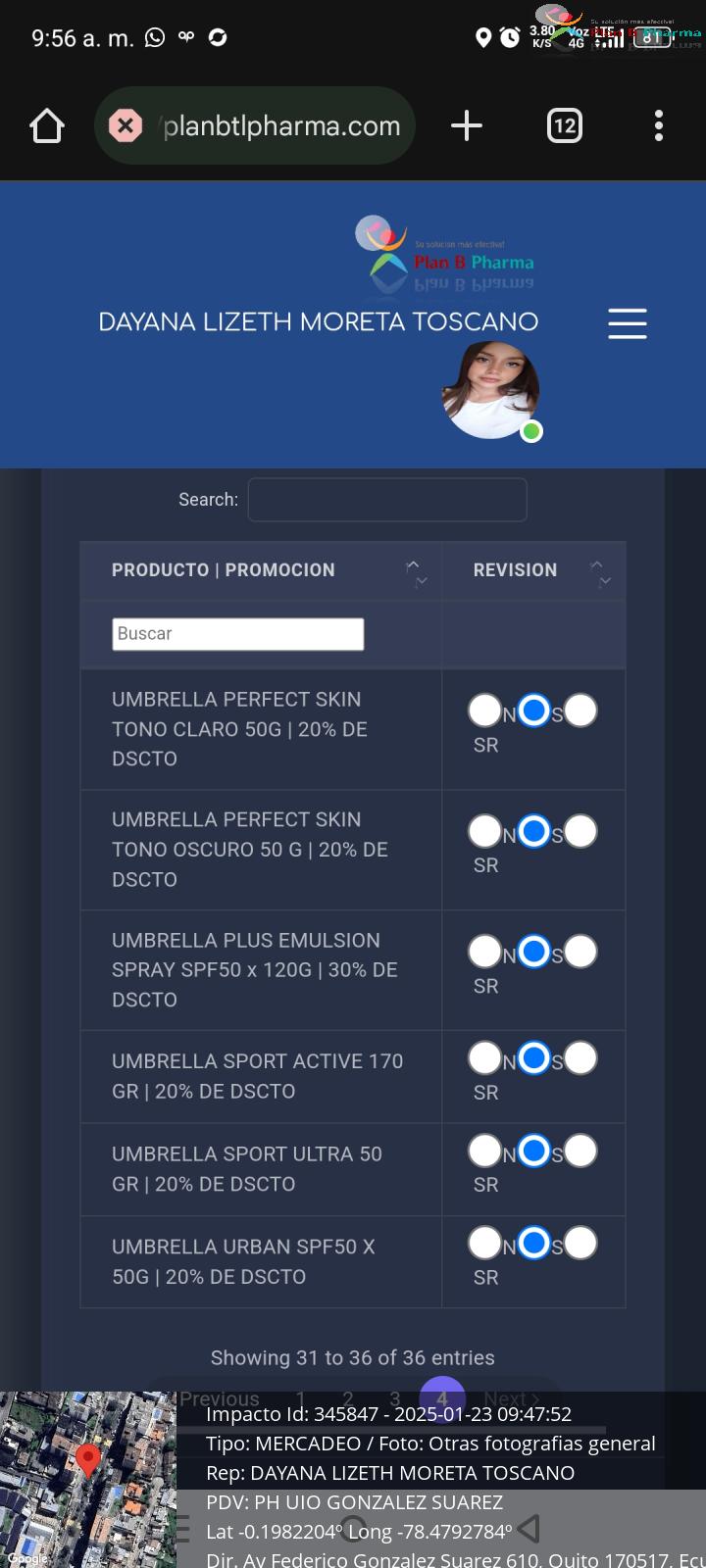Go to pagination page 4
This screenshot has width=706, height=1568.
coord(441,1398)
